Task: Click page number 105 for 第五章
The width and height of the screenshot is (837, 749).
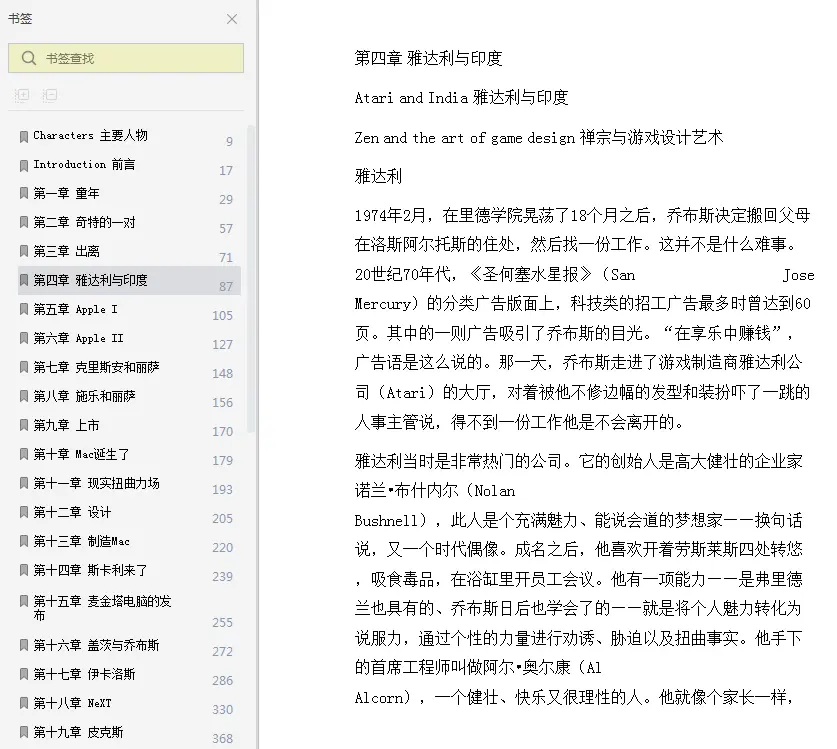Action: tap(223, 316)
